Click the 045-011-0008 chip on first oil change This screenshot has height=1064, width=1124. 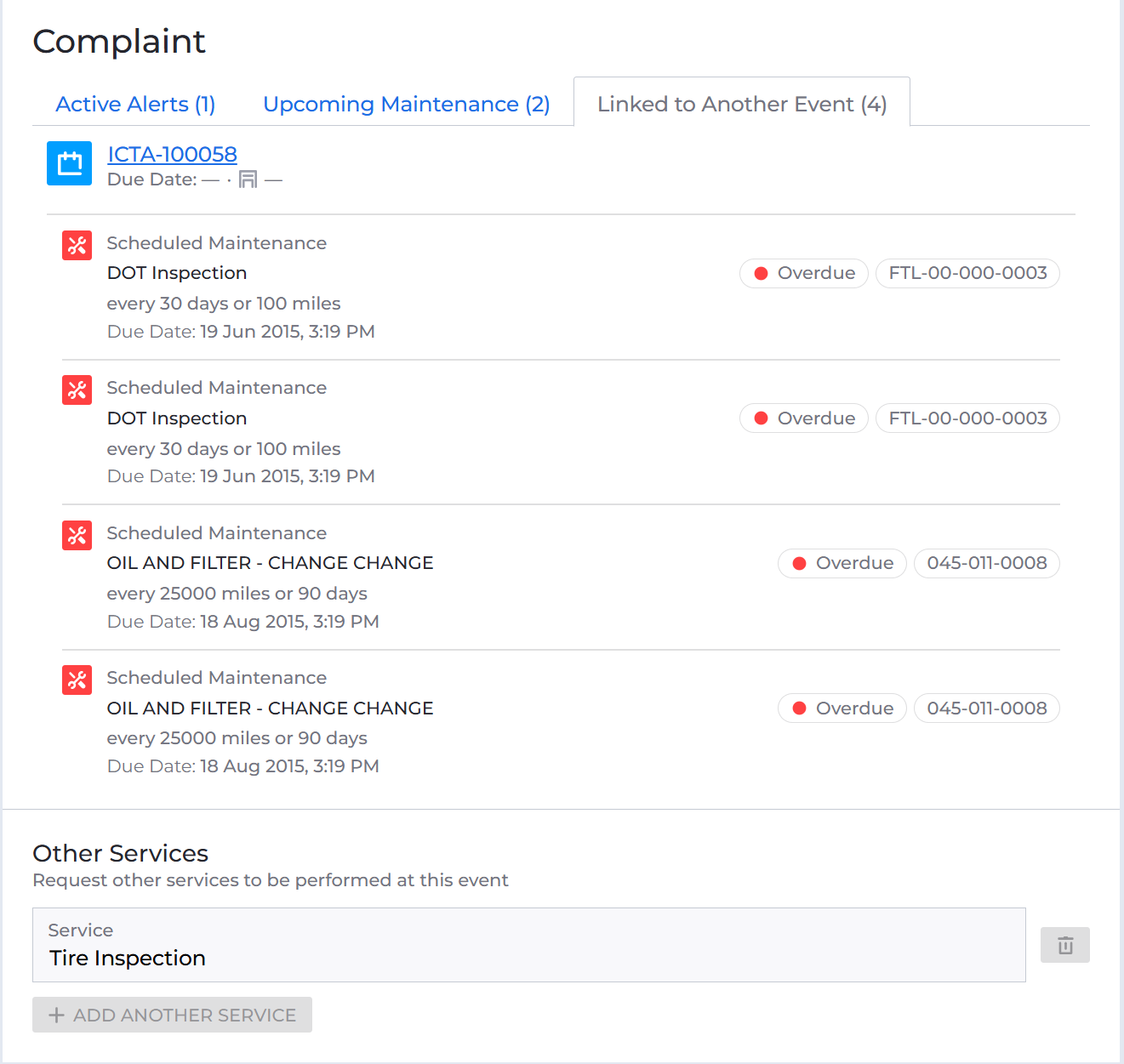(x=986, y=563)
